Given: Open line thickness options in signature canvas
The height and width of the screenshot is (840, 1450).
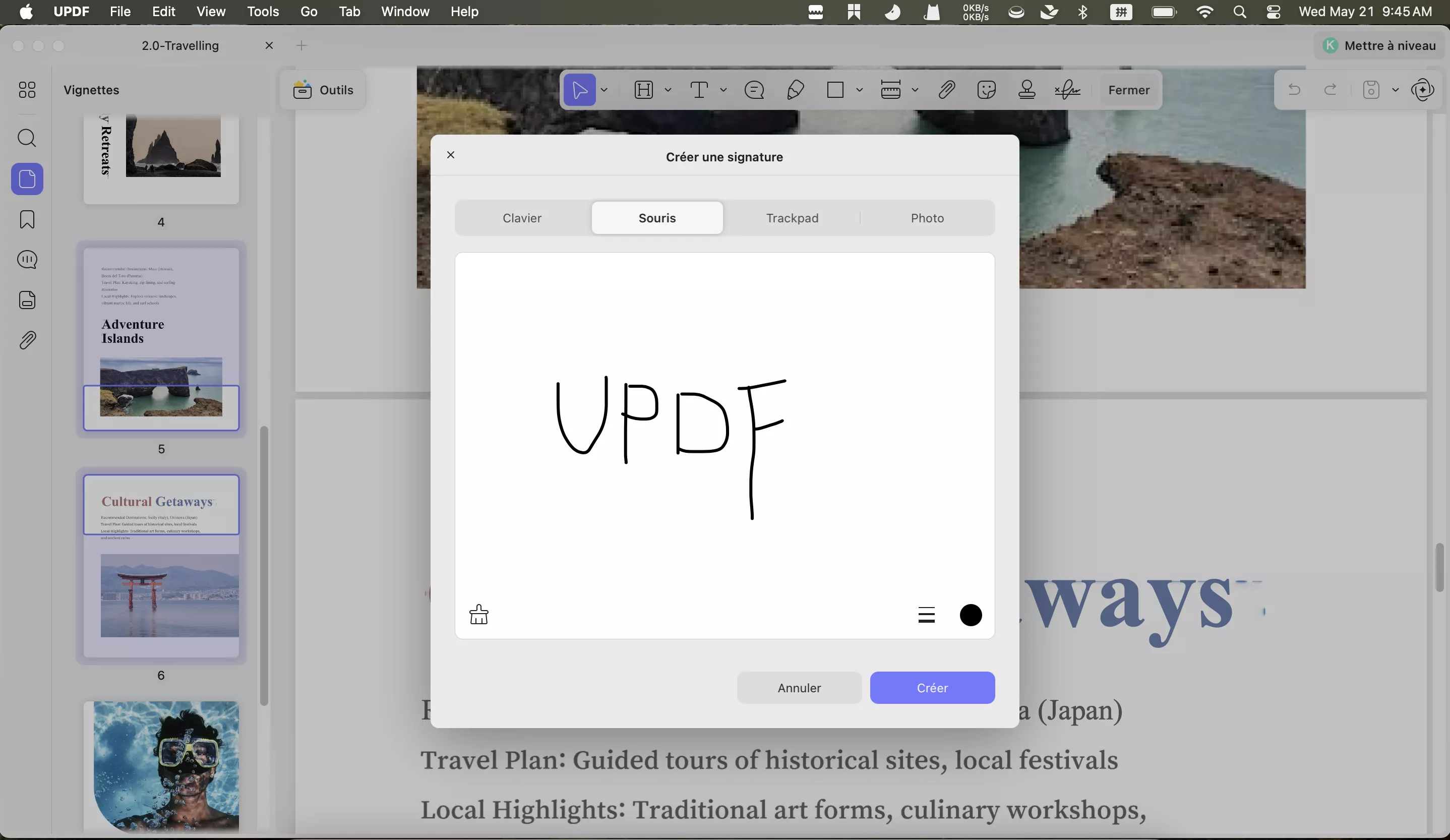Looking at the screenshot, I should click(x=926, y=615).
